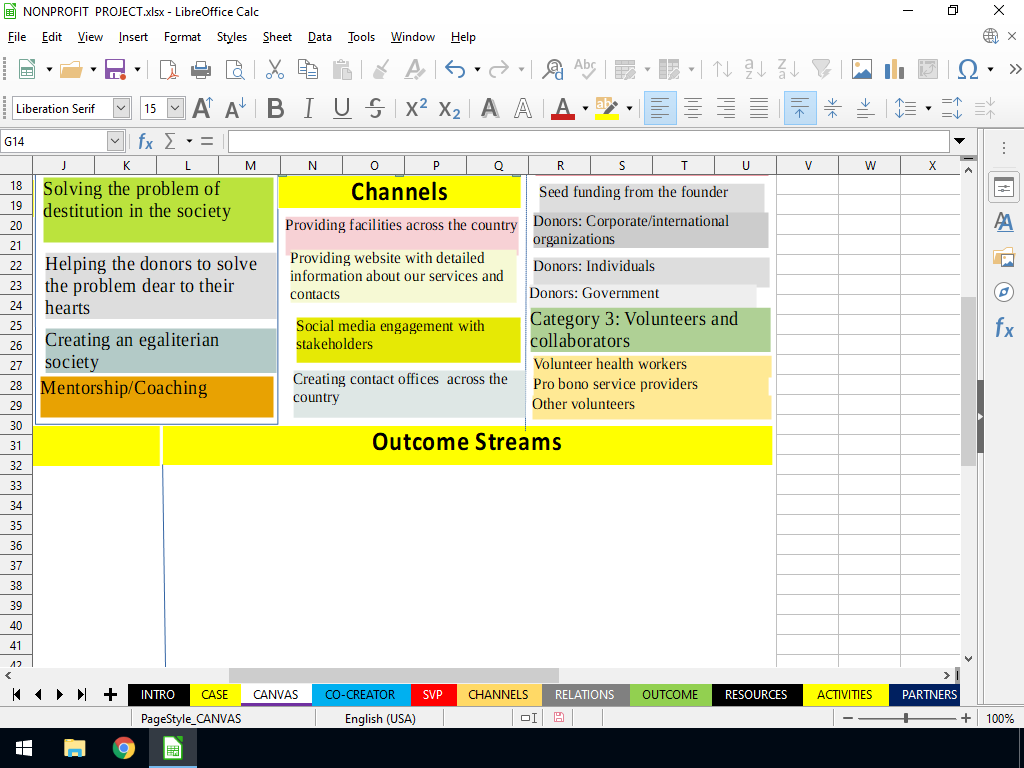
Task: Align text left
Action: pos(660,108)
